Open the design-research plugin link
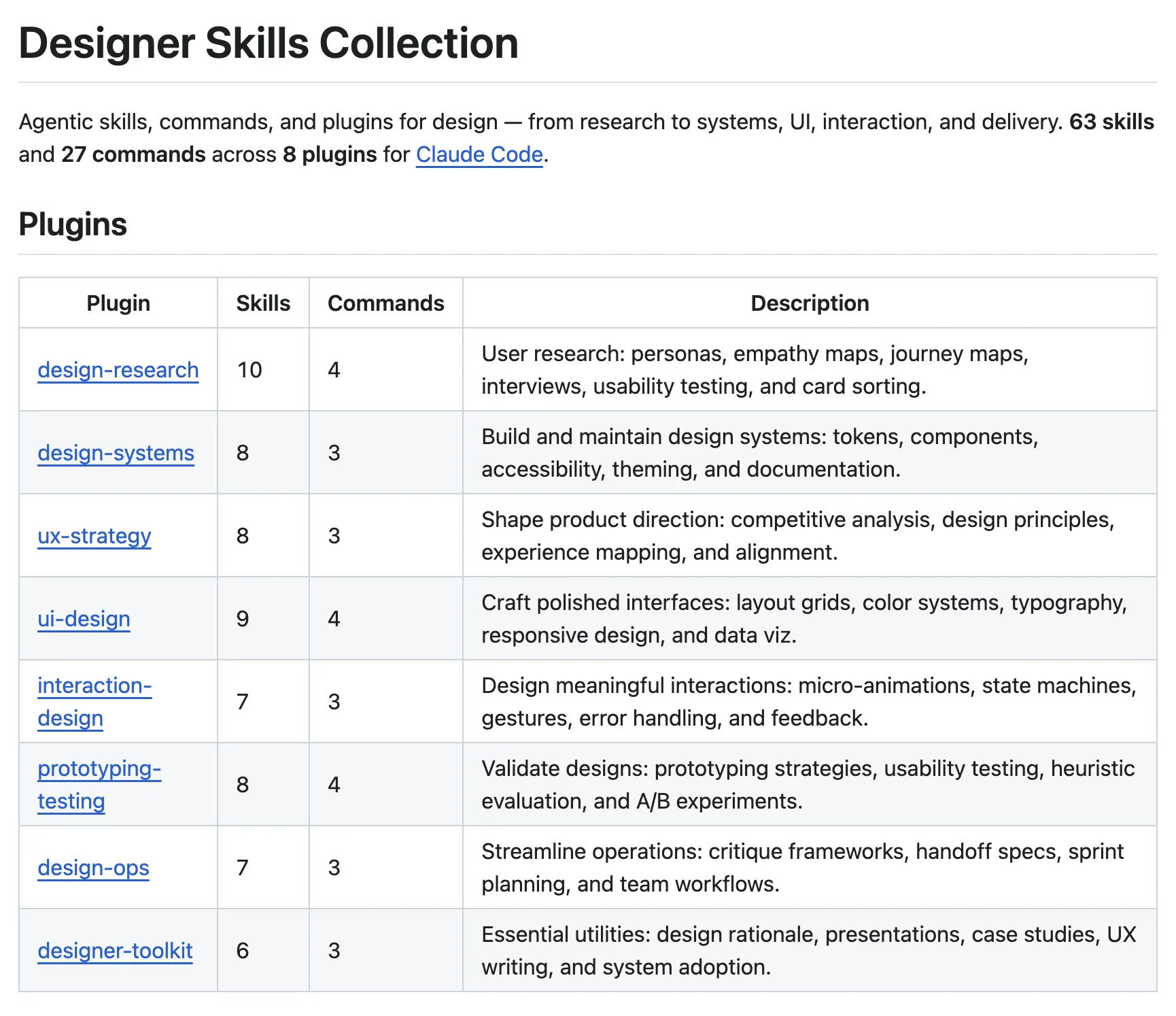 pos(118,370)
